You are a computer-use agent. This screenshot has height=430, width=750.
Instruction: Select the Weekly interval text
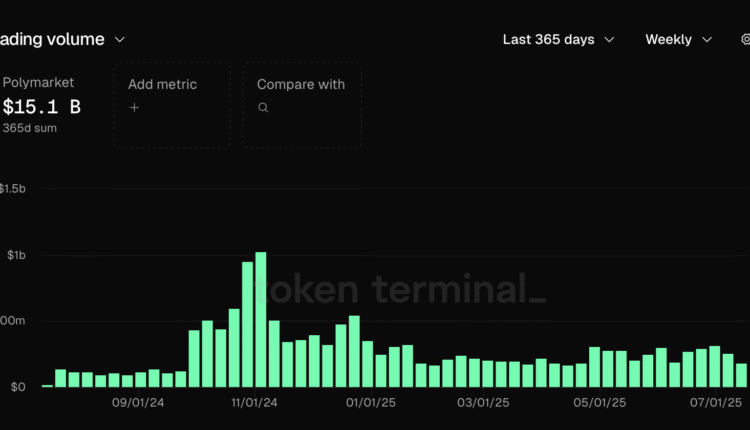668,39
